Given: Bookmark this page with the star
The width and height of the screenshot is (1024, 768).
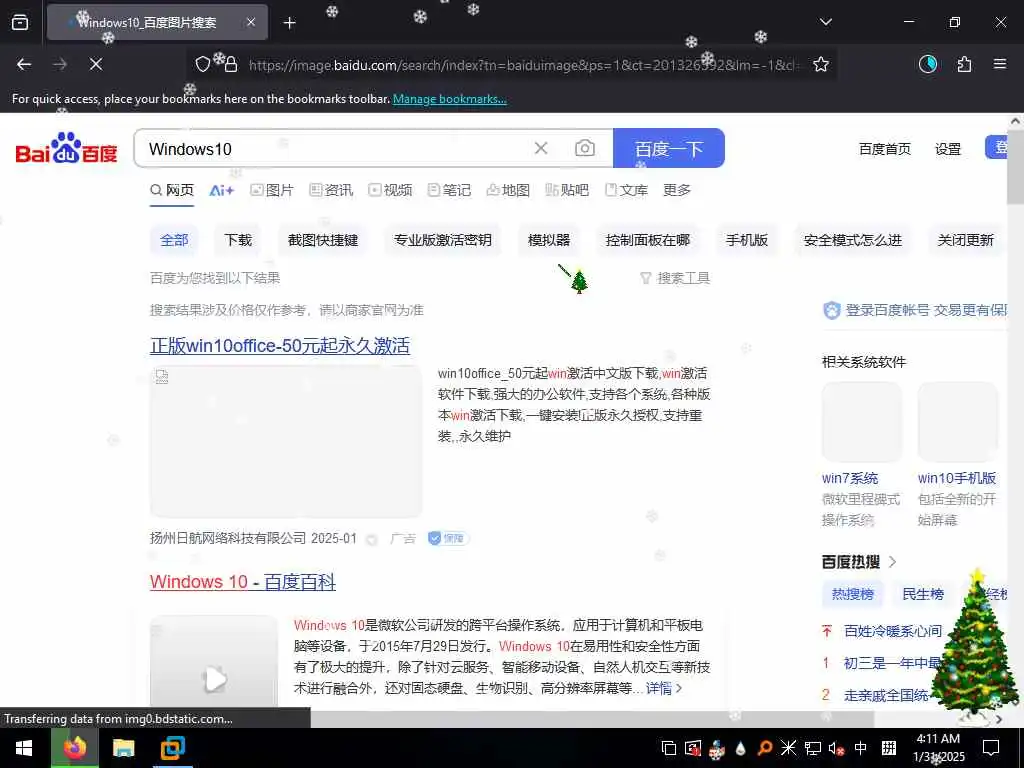Looking at the screenshot, I should (x=821, y=64).
